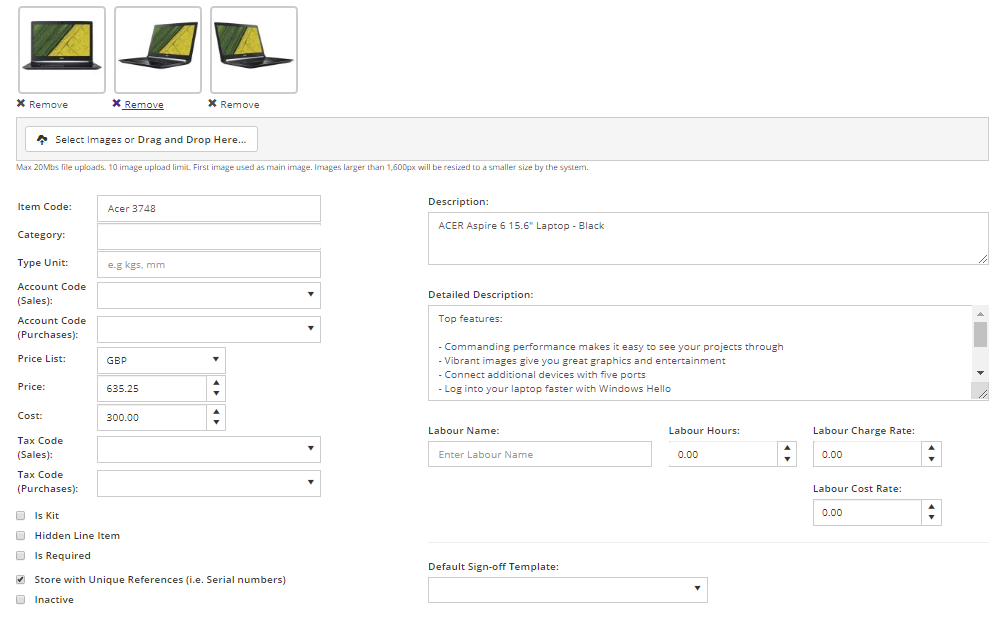Expand the Account Code (Sales) dropdown

pyautogui.click(x=209, y=295)
